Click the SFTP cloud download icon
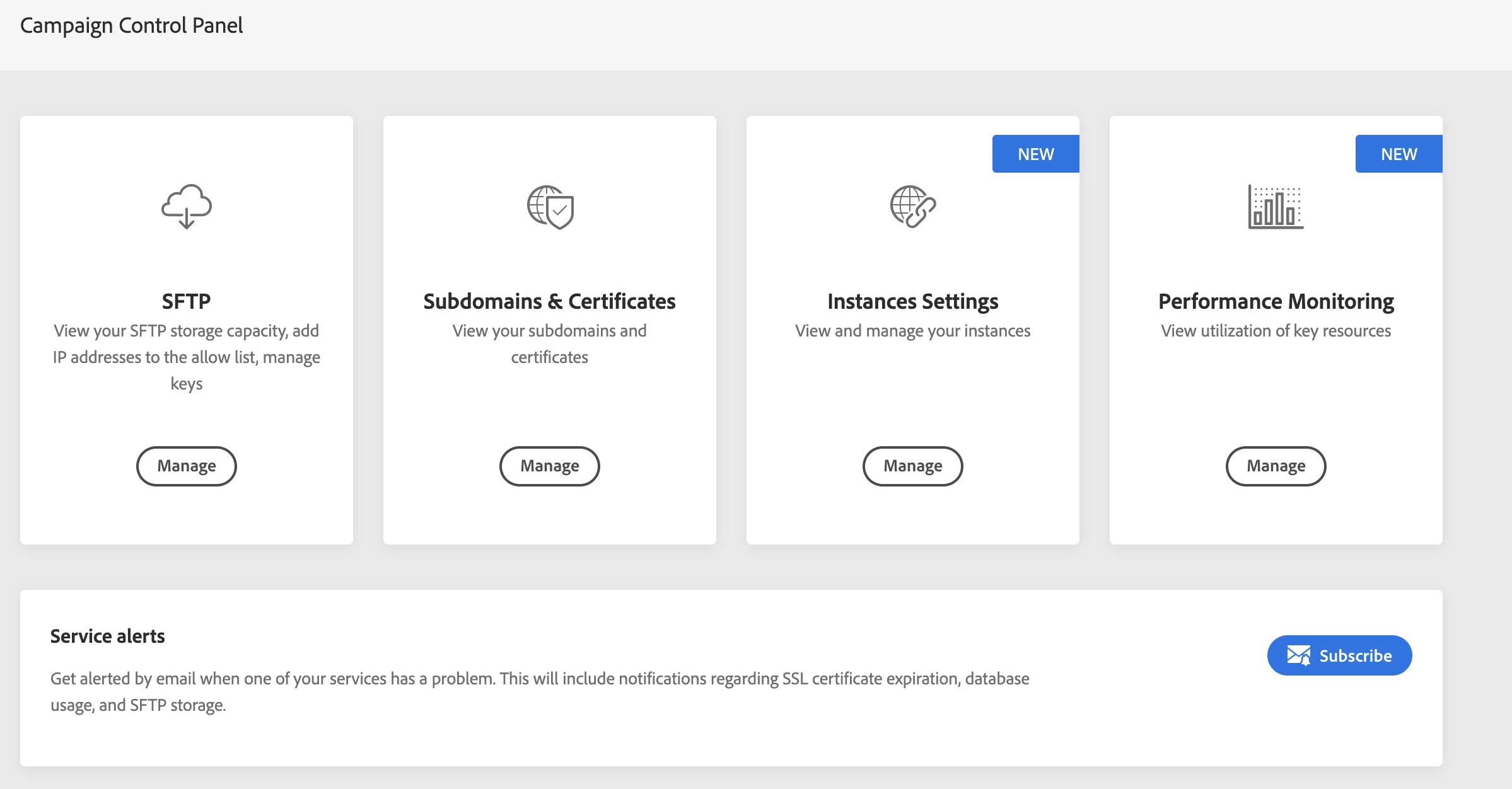 pyautogui.click(x=186, y=207)
